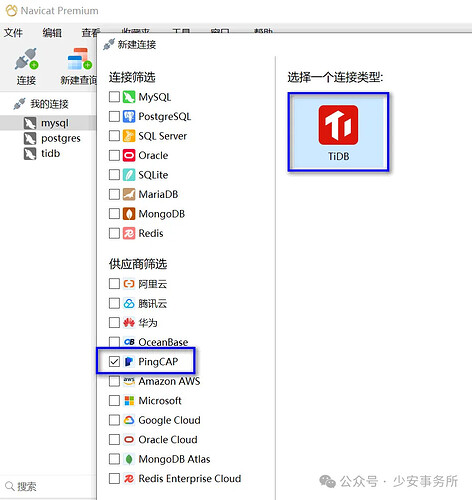The image size is (472, 500).
Task: Enable the Google Cloud vendor checkbox
Action: tap(114, 420)
